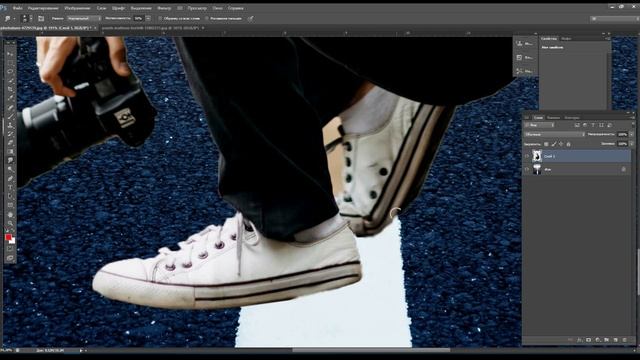Image resolution: width=640 pixels, height=360 pixels.
Task: Select the Quick Selection tool
Action: pos(10,80)
